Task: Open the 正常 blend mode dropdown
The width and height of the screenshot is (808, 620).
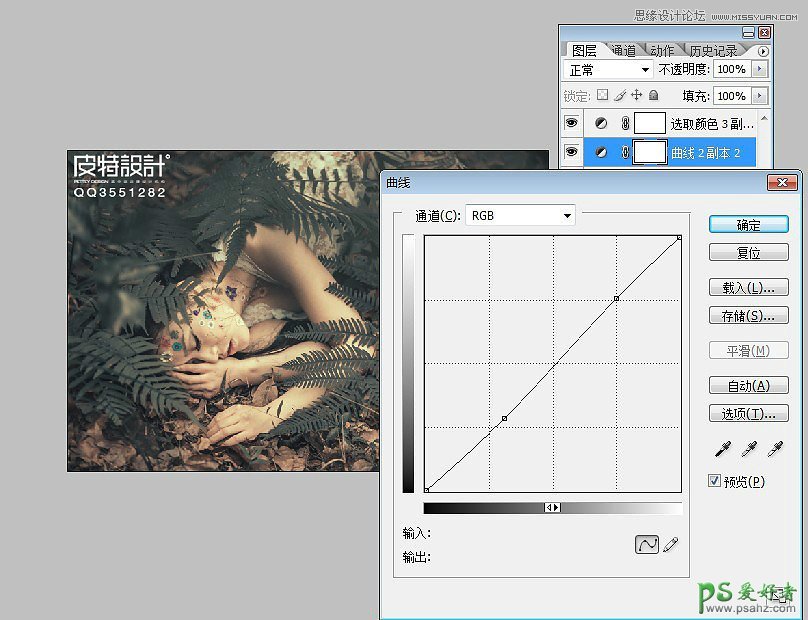Action: (x=608, y=70)
